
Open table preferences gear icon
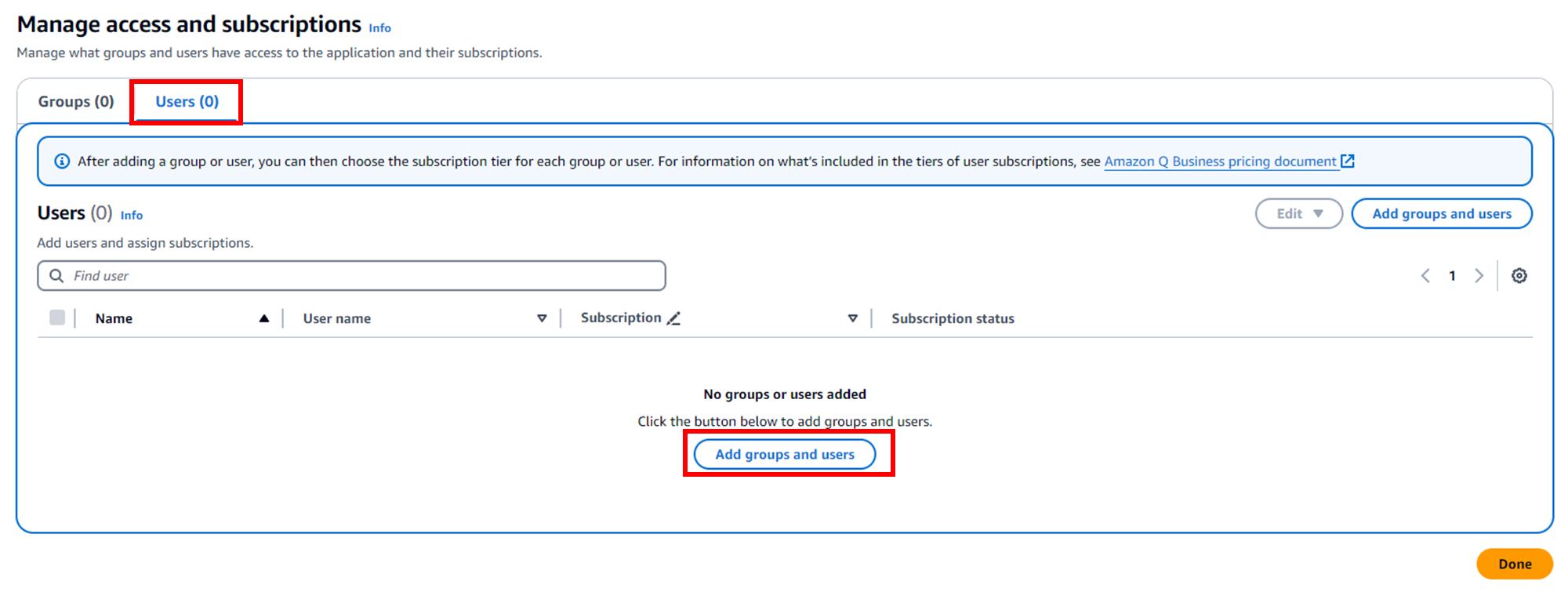coord(1519,276)
